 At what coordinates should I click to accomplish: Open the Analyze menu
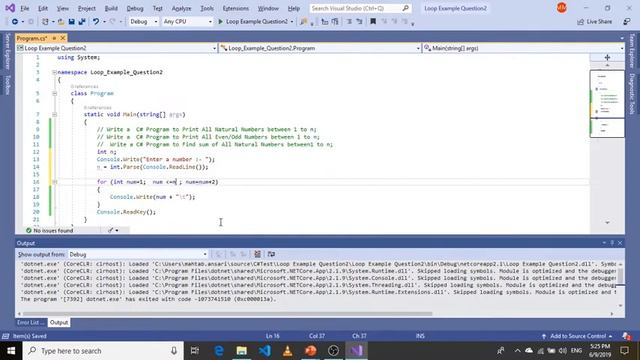tap(181, 8)
